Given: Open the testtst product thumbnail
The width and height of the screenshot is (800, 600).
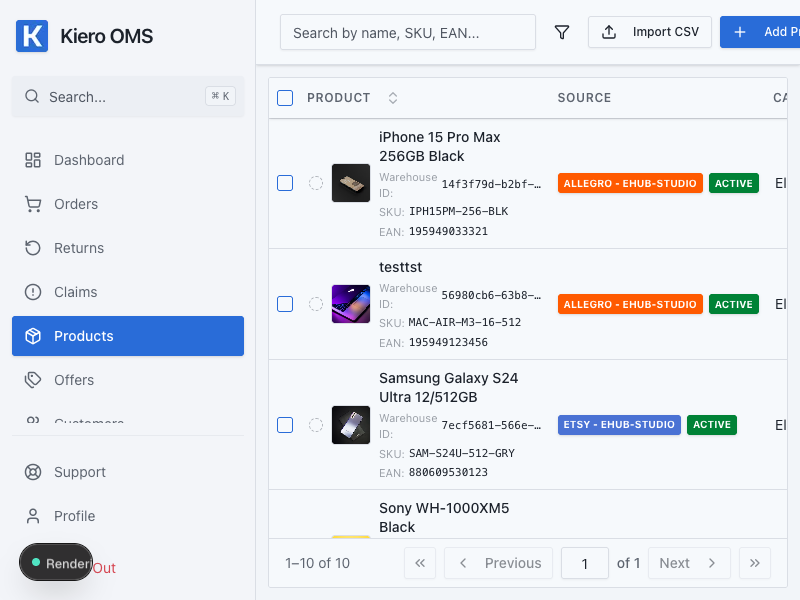Looking at the screenshot, I should [x=351, y=304].
